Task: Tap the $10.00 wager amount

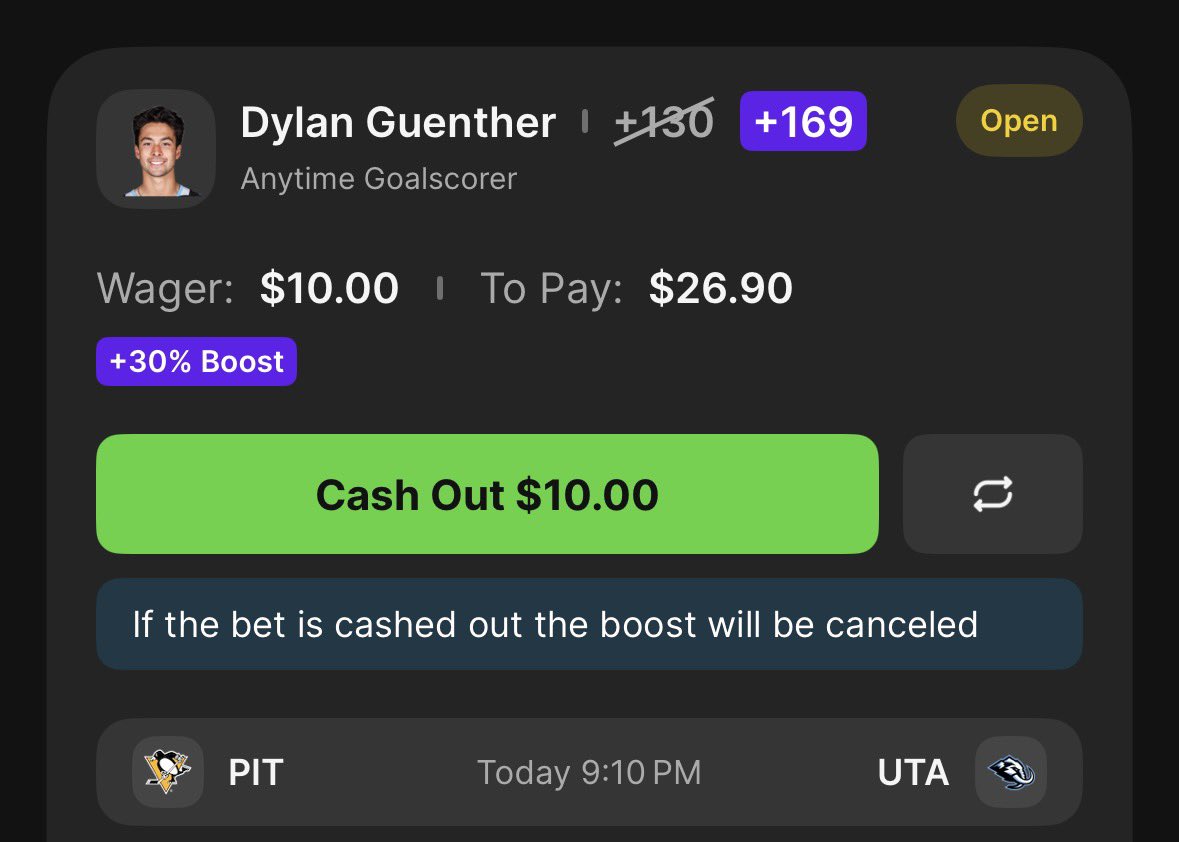Action: coord(329,288)
